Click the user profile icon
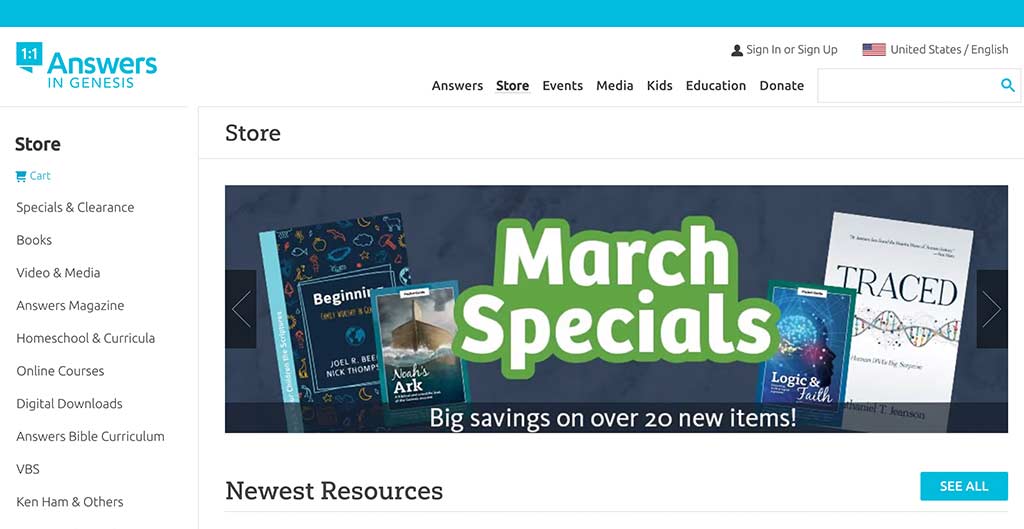The height and width of the screenshot is (529, 1024). [x=737, y=50]
